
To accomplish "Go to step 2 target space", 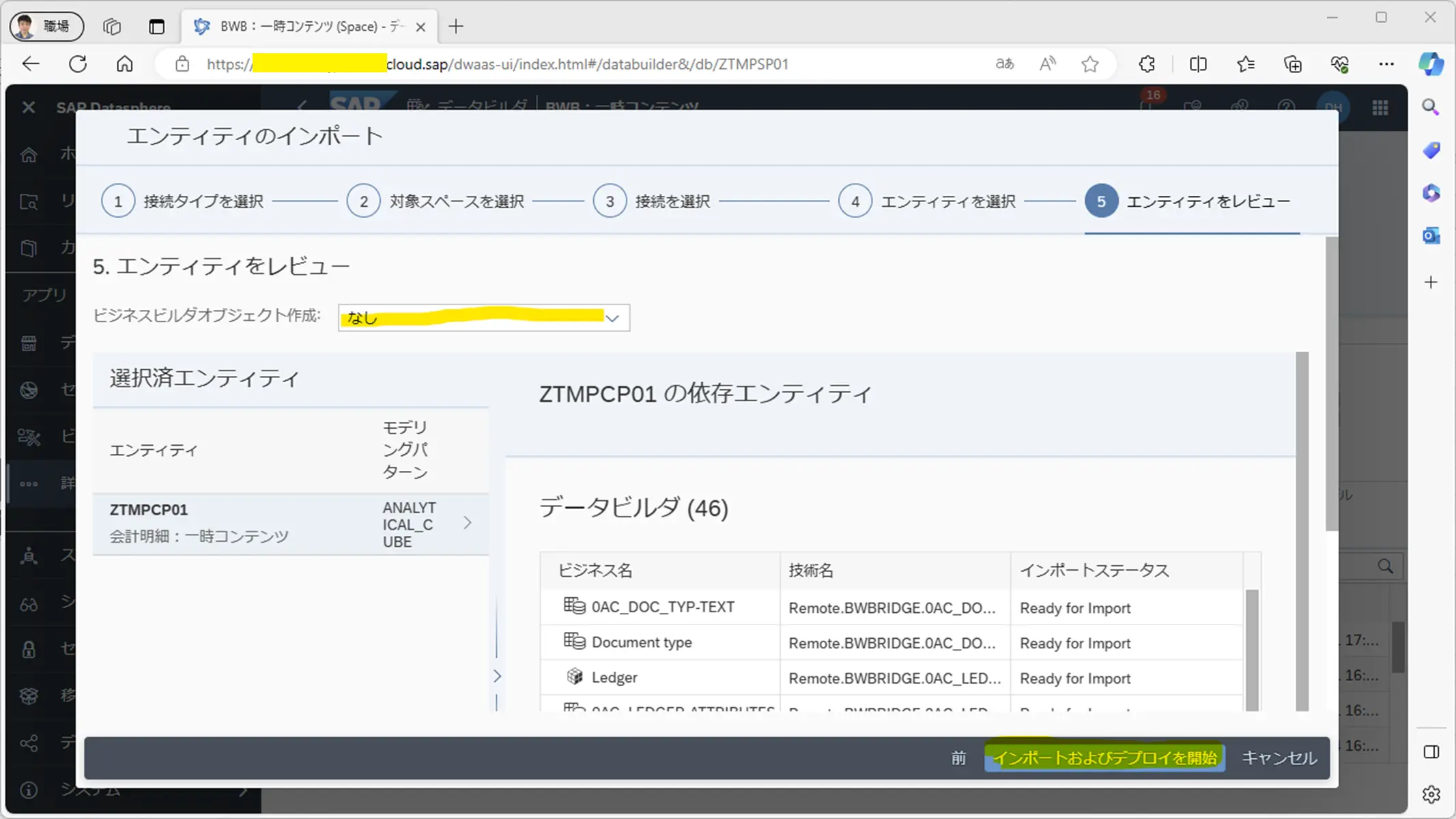I will 436,201.
